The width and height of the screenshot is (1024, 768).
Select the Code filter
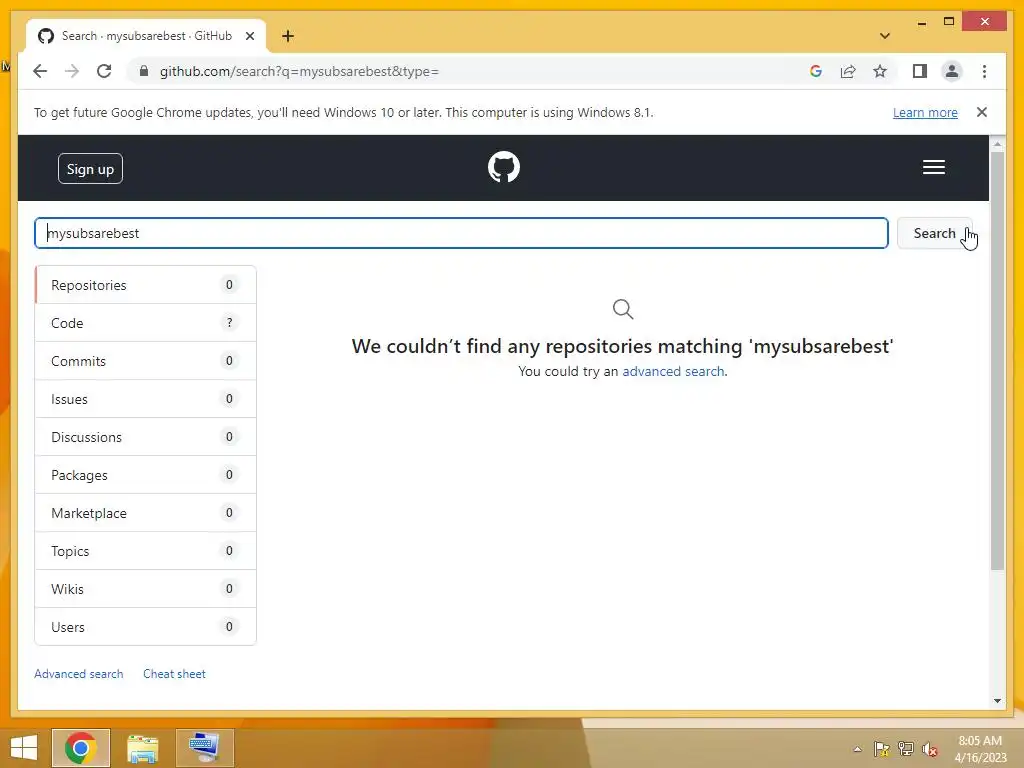[x=146, y=323]
